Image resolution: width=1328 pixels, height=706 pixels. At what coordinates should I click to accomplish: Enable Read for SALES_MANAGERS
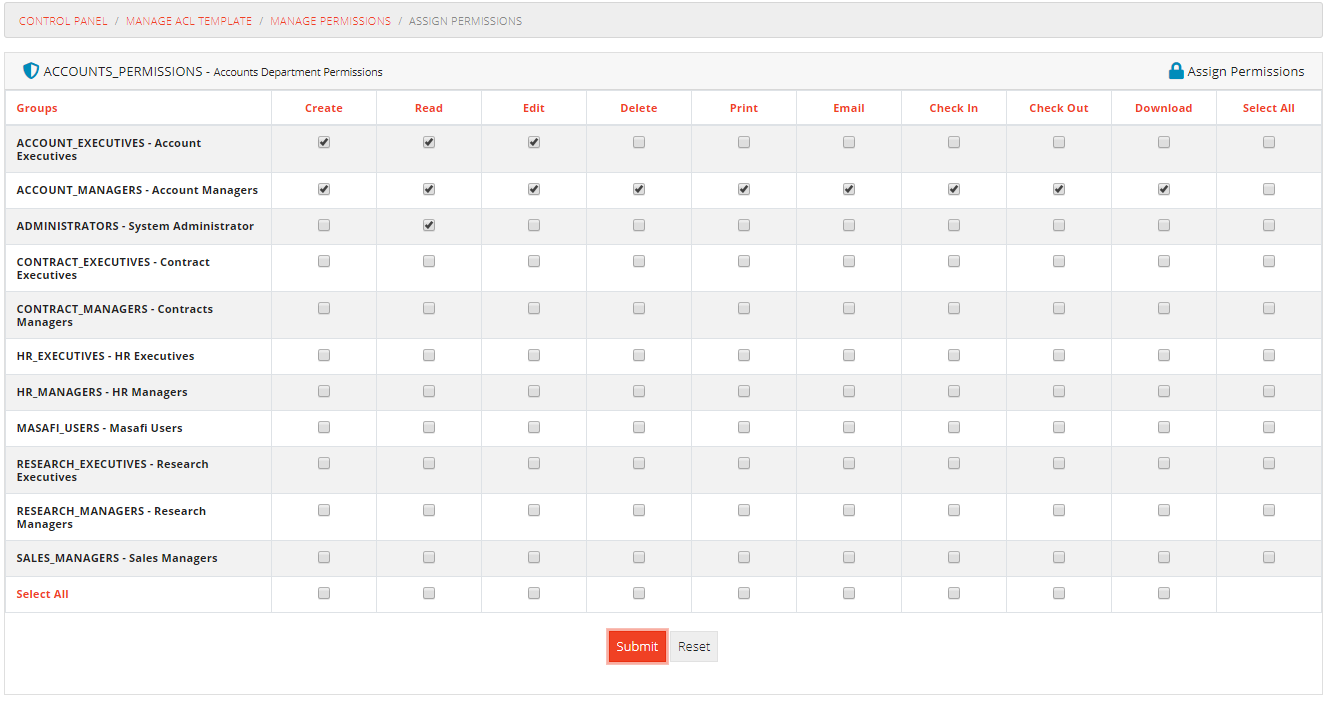pyautogui.click(x=429, y=557)
